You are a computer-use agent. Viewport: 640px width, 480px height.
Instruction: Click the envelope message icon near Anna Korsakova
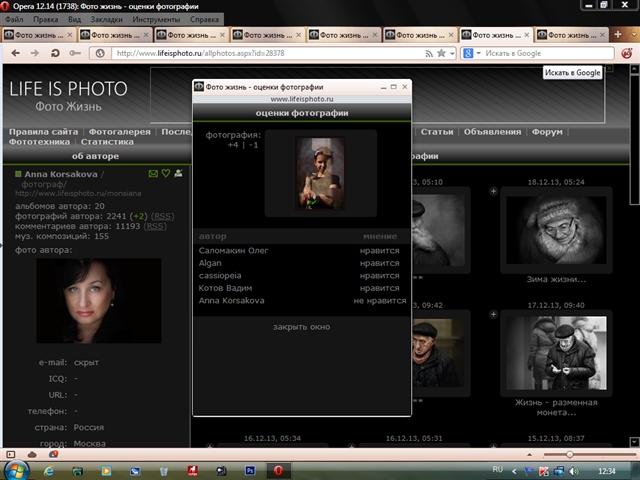pyautogui.click(x=153, y=174)
